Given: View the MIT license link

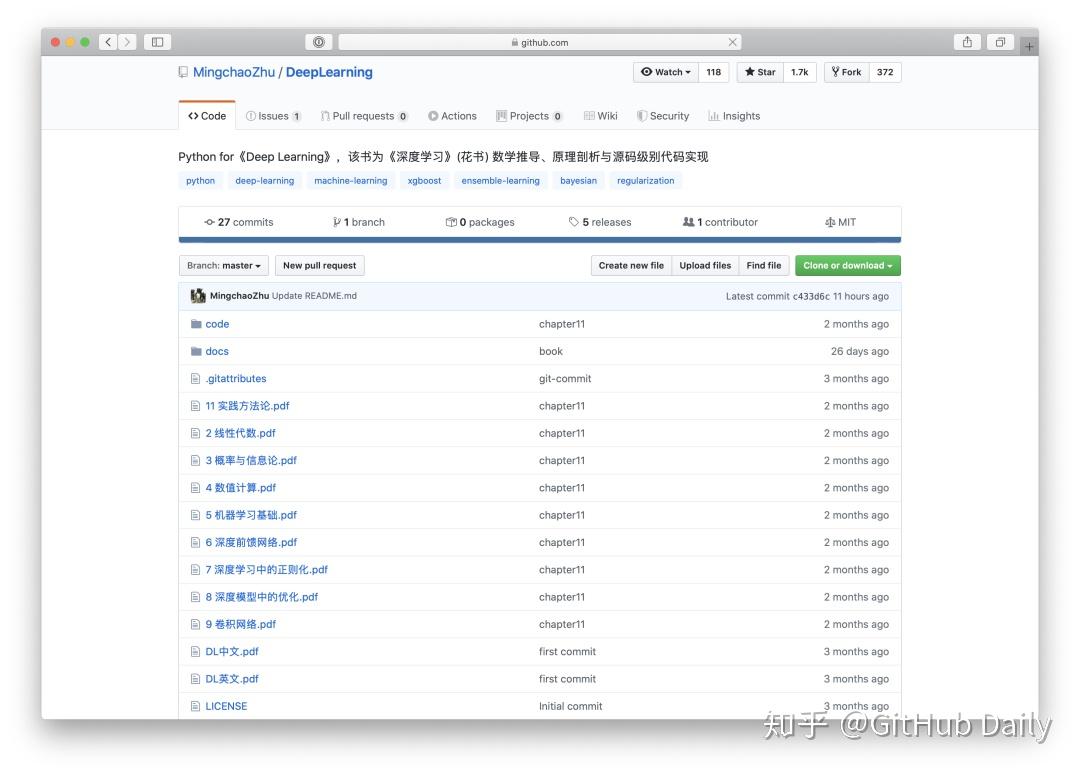Looking at the screenshot, I should click(840, 222).
